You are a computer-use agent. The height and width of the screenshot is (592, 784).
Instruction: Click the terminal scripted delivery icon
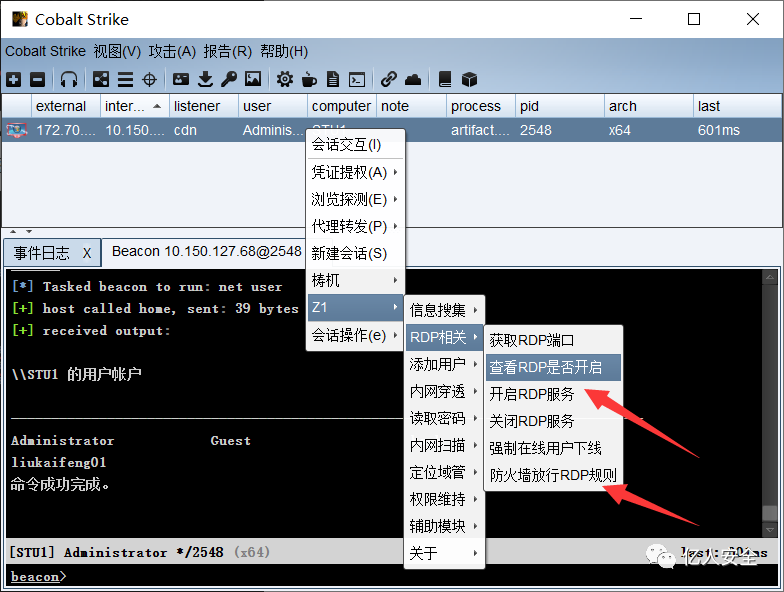(x=357, y=80)
